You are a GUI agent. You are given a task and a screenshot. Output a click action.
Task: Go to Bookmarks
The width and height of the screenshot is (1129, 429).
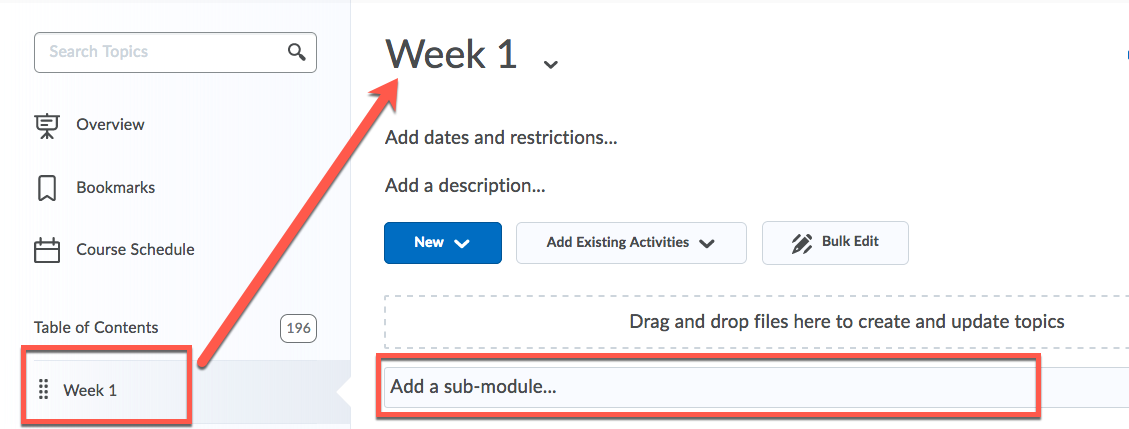(115, 188)
